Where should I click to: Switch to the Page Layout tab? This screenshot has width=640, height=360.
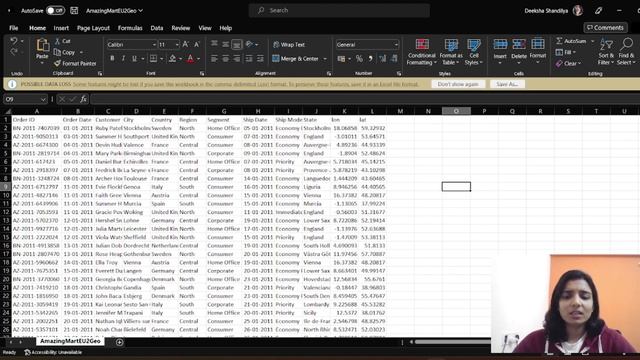(x=93, y=28)
